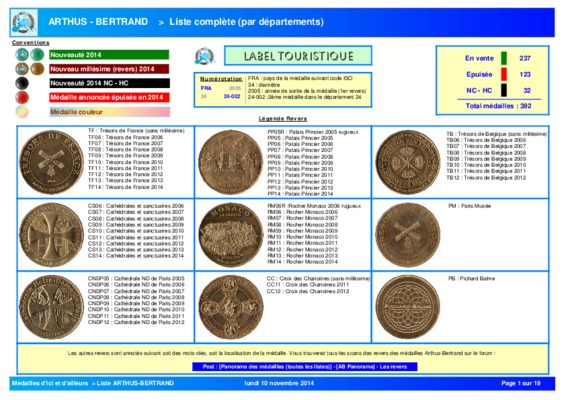Click the Arthus-Bertrand logo in header

(x=24, y=22)
